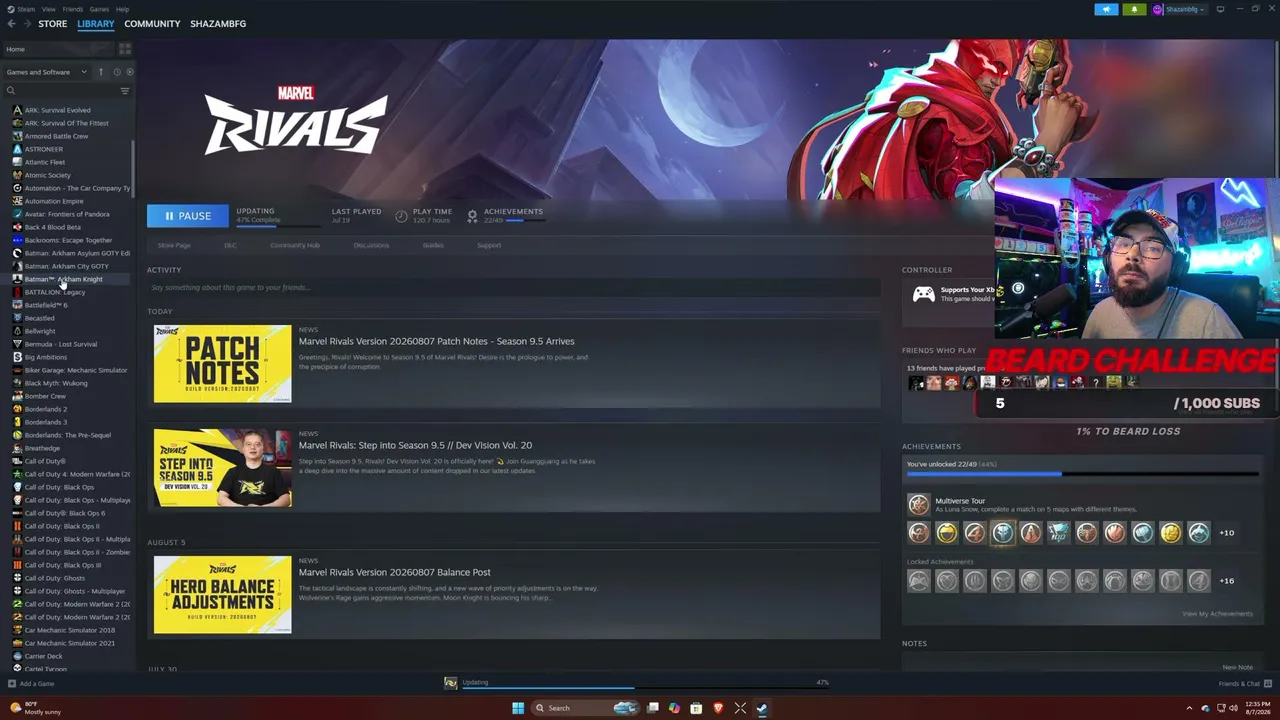Screen dimensions: 1280x720
Task: Open the Shazambfg account dropdown
Action: coord(1178,9)
